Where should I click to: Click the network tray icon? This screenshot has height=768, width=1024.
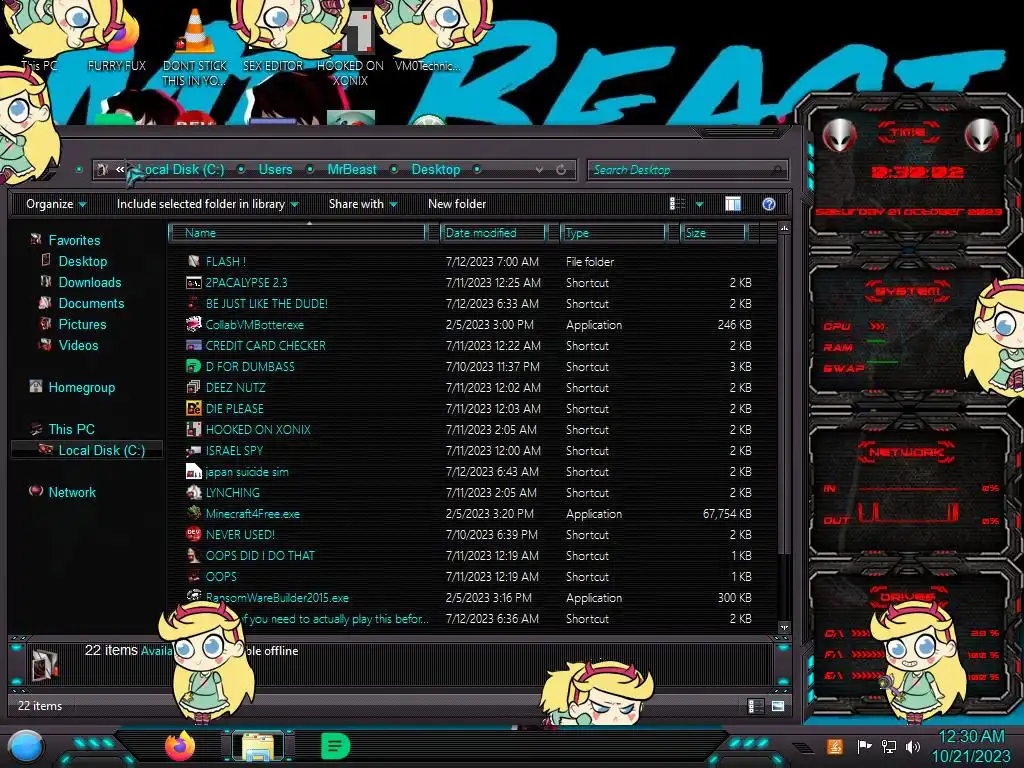tap(889, 746)
